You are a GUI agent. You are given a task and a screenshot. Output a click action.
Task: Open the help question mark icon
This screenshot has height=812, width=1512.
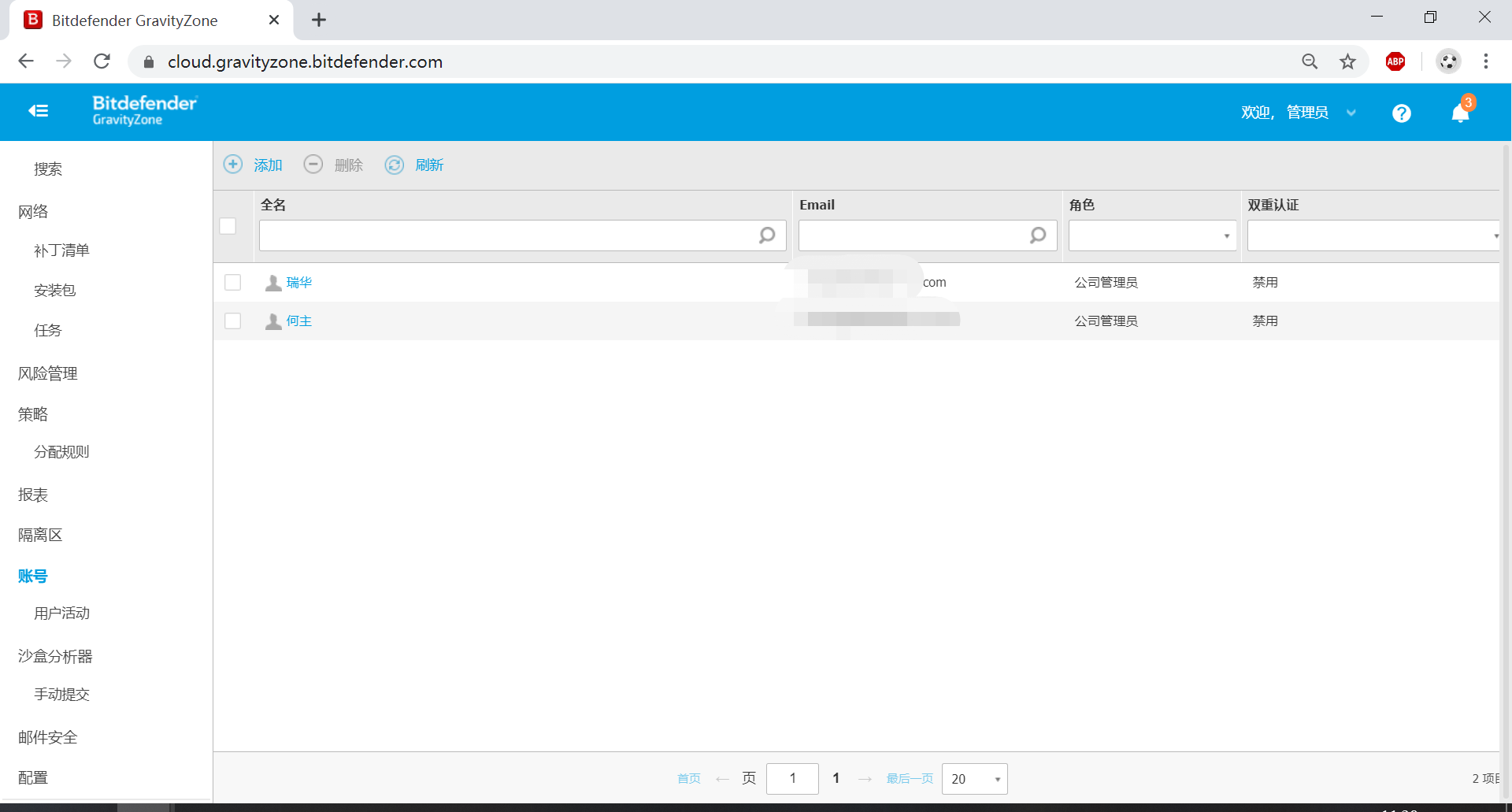[x=1402, y=113]
